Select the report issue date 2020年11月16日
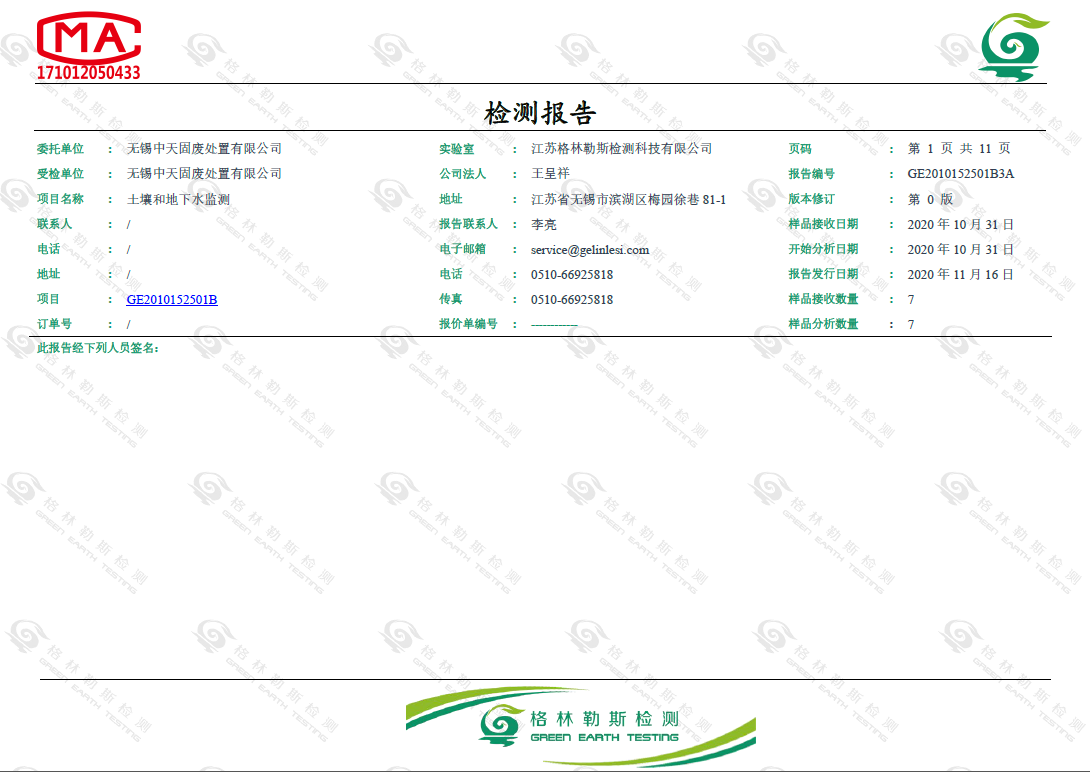1090x772 pixels. (960, 274)
